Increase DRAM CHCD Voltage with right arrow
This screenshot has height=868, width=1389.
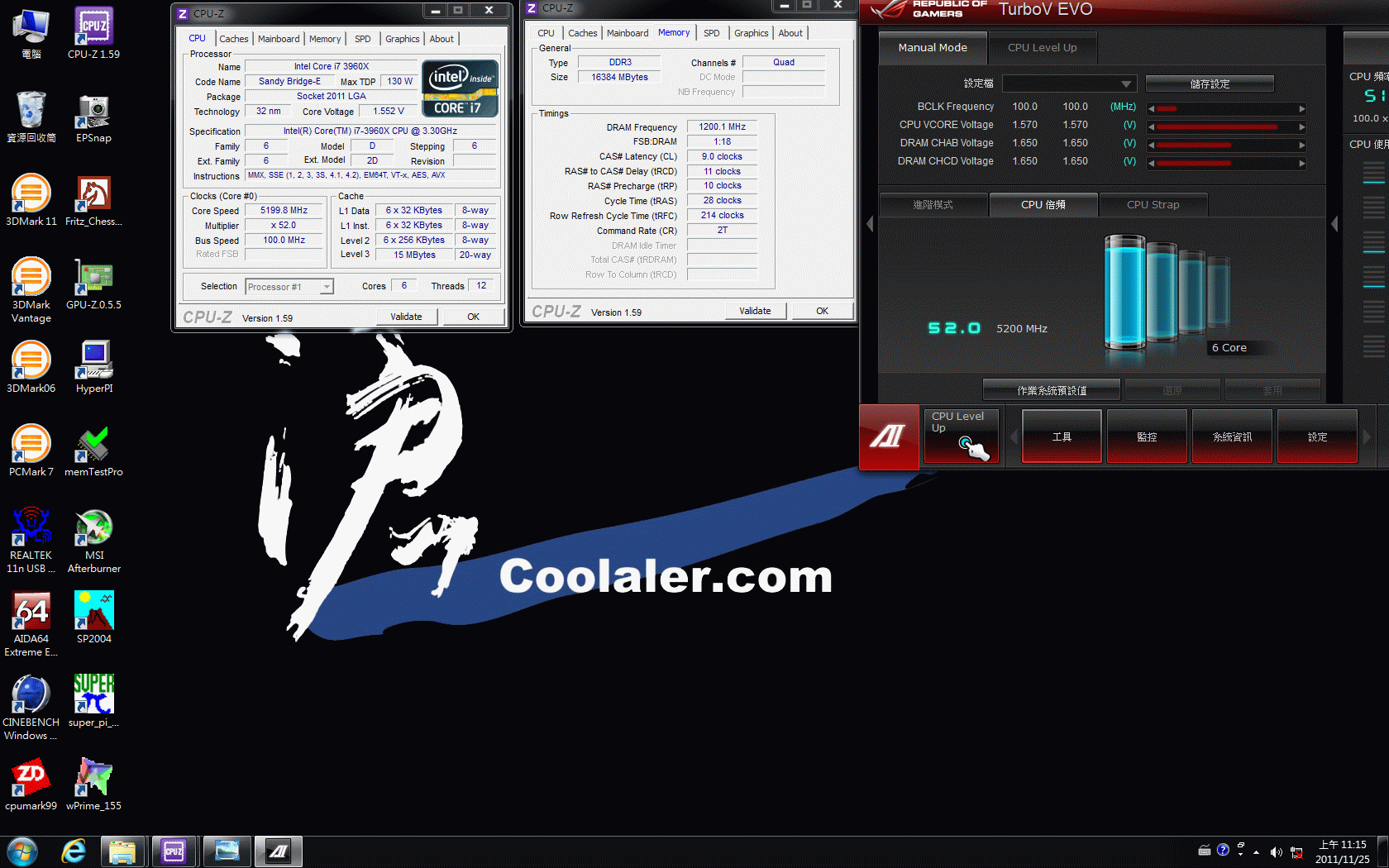[x=1302, y=164]
